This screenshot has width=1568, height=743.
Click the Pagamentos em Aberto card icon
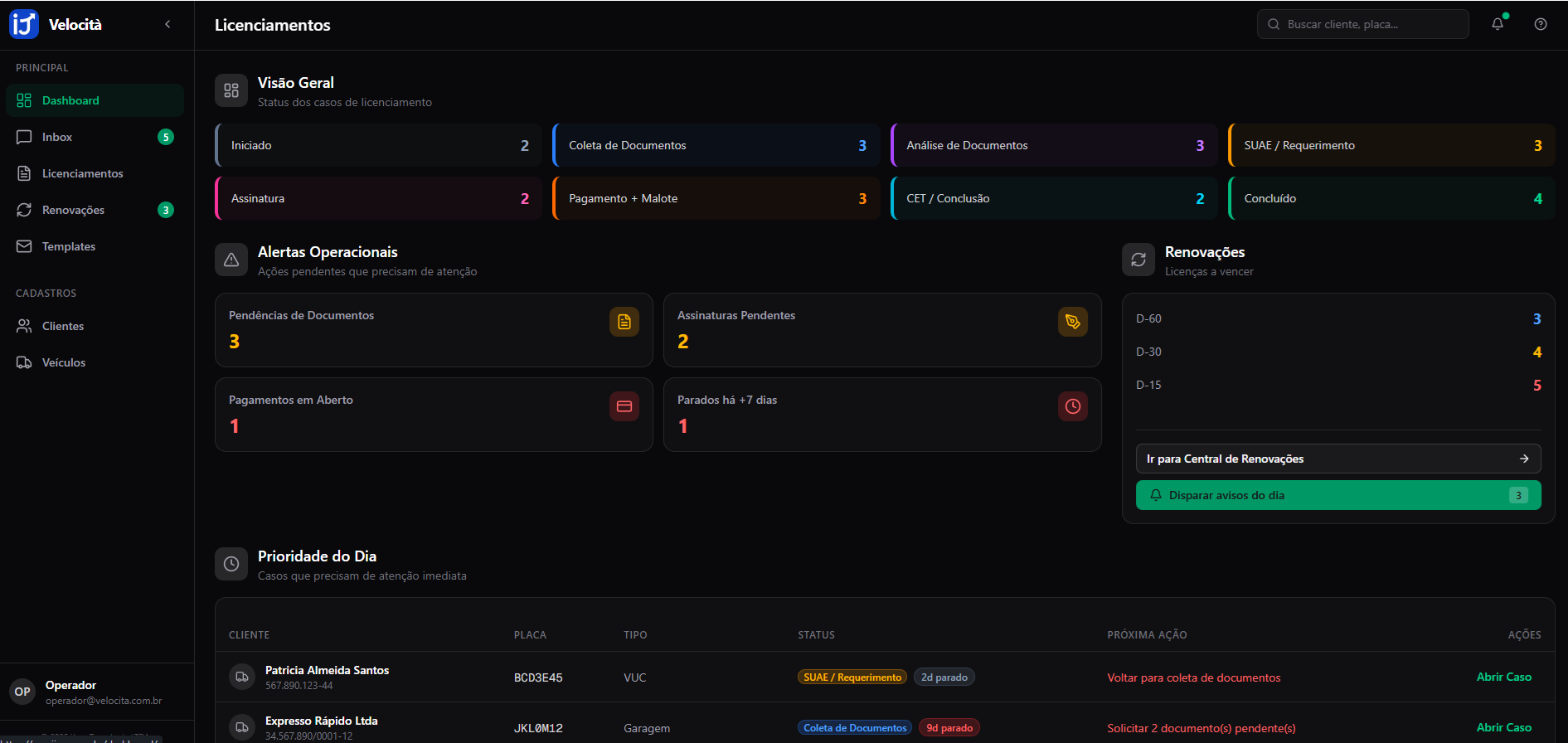point(624,406)
